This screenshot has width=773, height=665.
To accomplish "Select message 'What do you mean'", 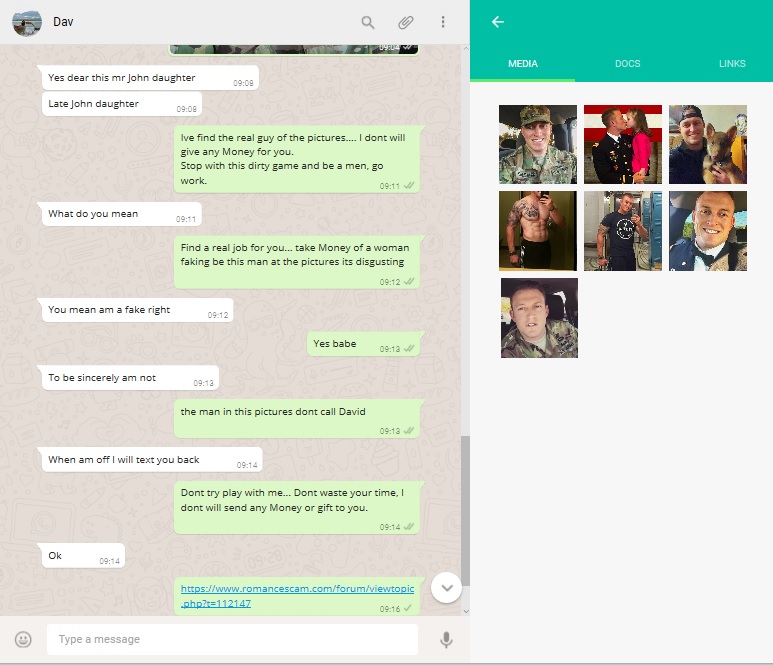I will point(122,214).
